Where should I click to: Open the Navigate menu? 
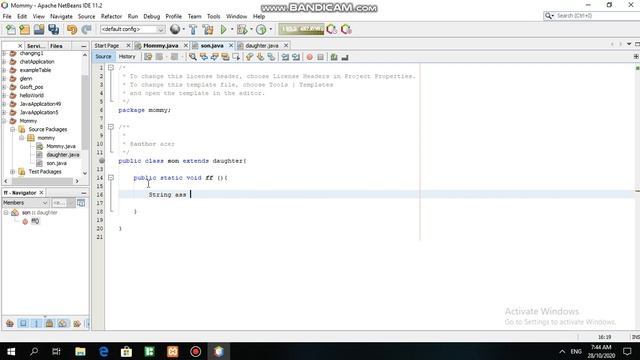[61, 16]
